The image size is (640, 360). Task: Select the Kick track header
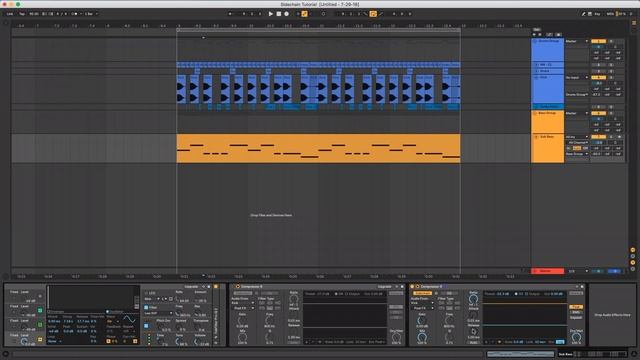[x=548, y=89]
